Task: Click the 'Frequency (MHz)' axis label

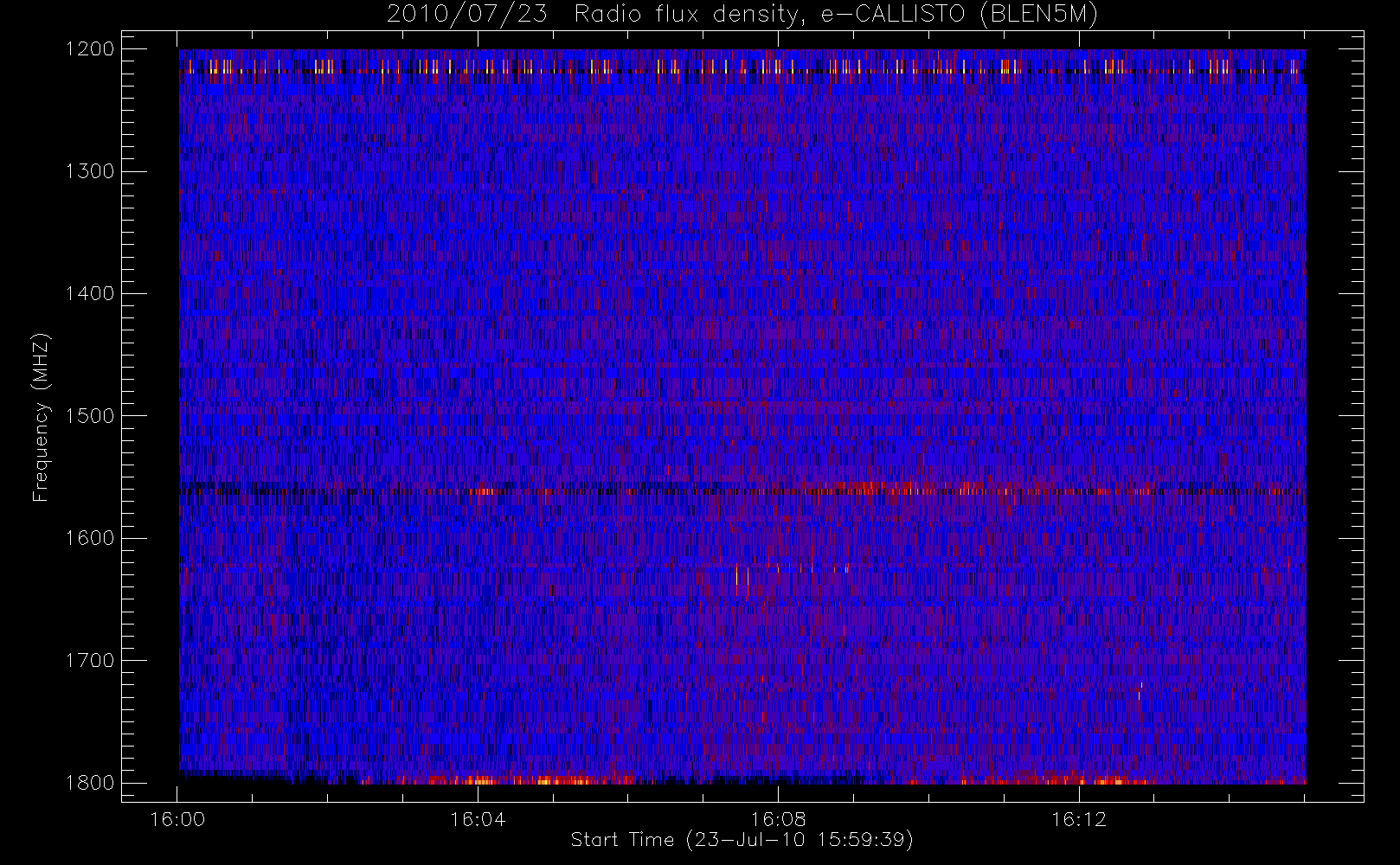Action: coord(41,417)
